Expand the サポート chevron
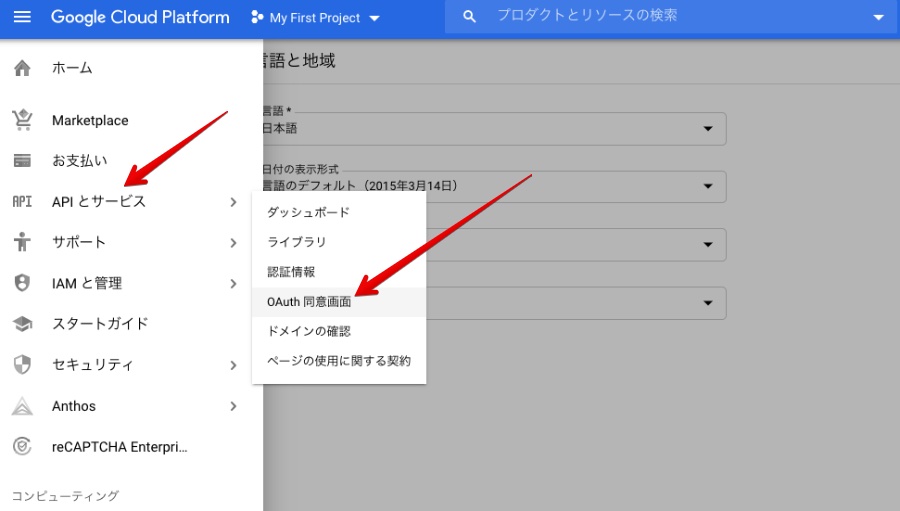900x511 pixels. tap(233, 243)
